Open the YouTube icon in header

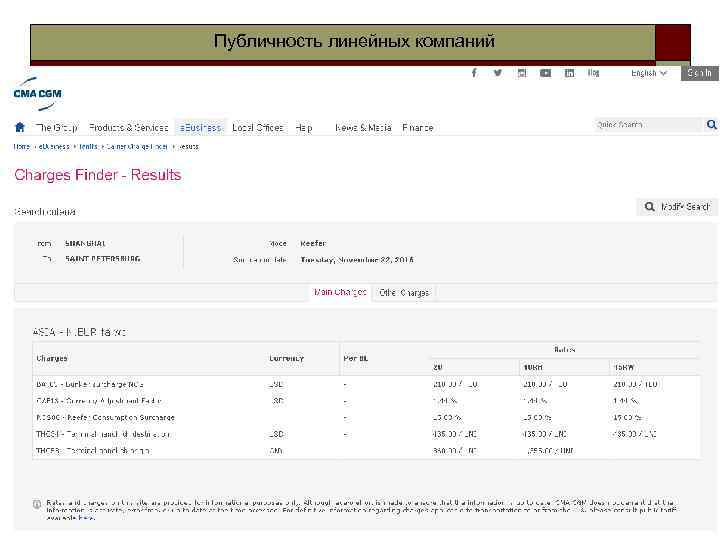546,73
